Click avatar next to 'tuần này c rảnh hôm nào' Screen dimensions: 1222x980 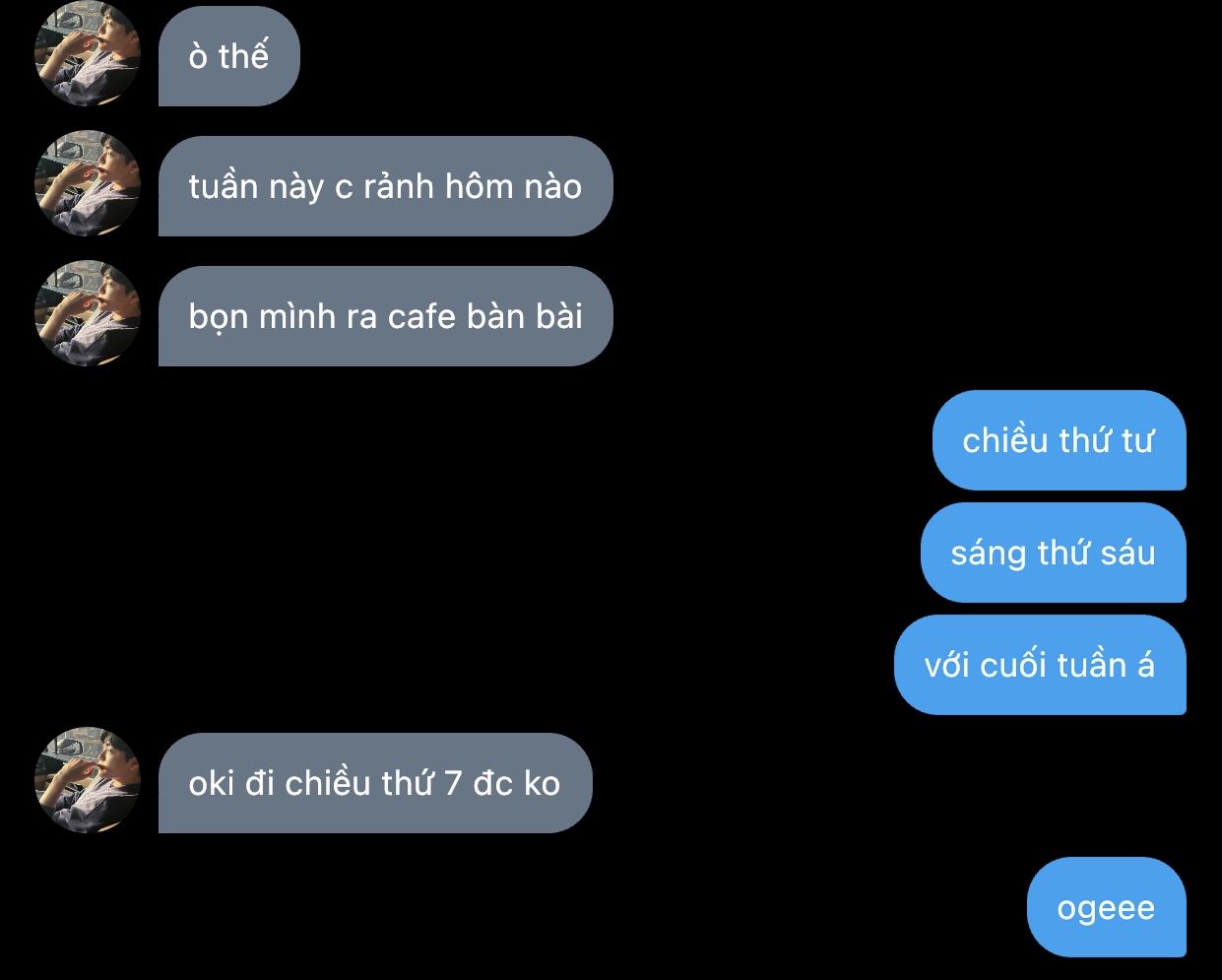pos(88,185)
